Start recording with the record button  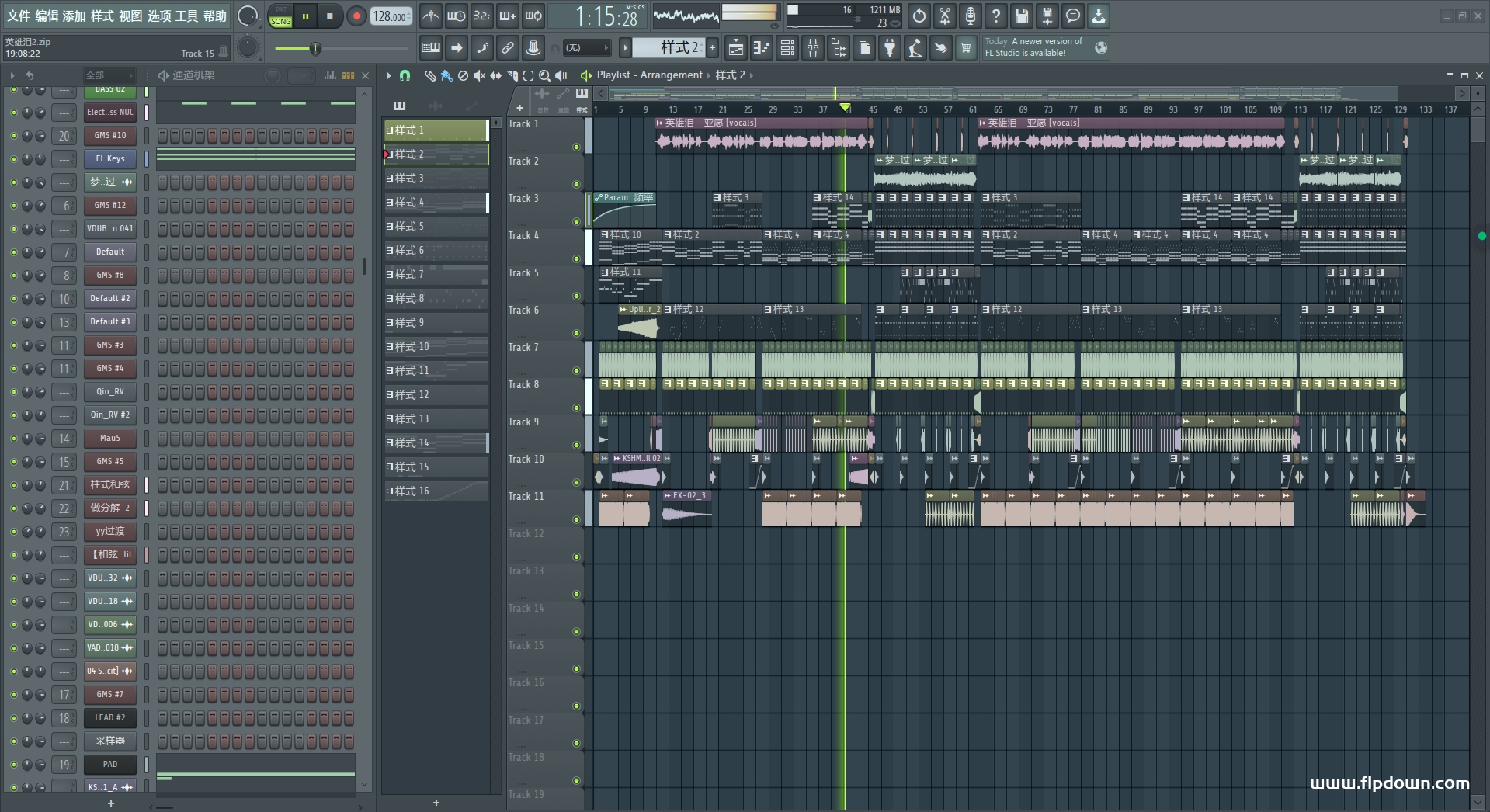pyautogui.click(x=356, y=16)
